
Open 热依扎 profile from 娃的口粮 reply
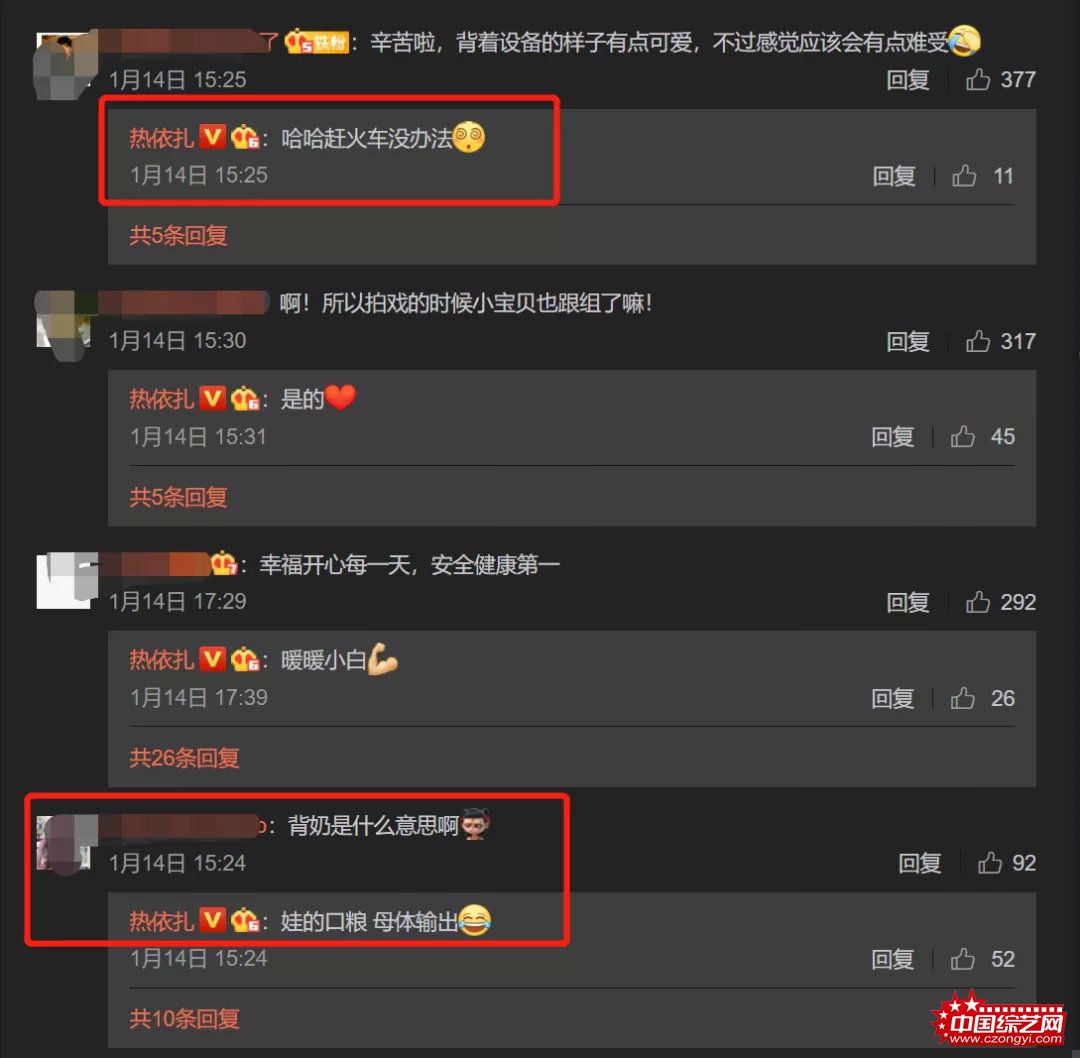[161, 921]
